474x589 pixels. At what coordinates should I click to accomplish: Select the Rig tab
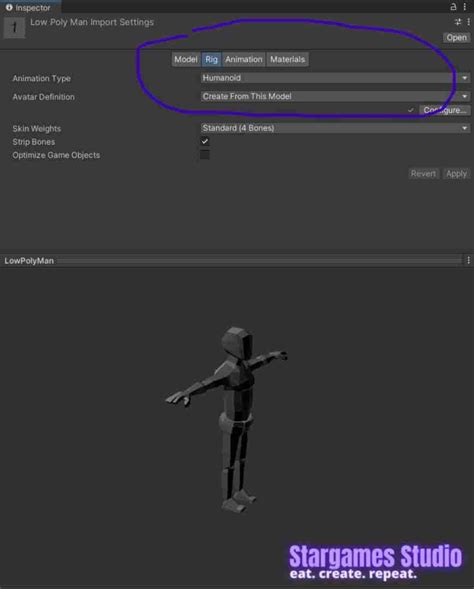point(211,59)
